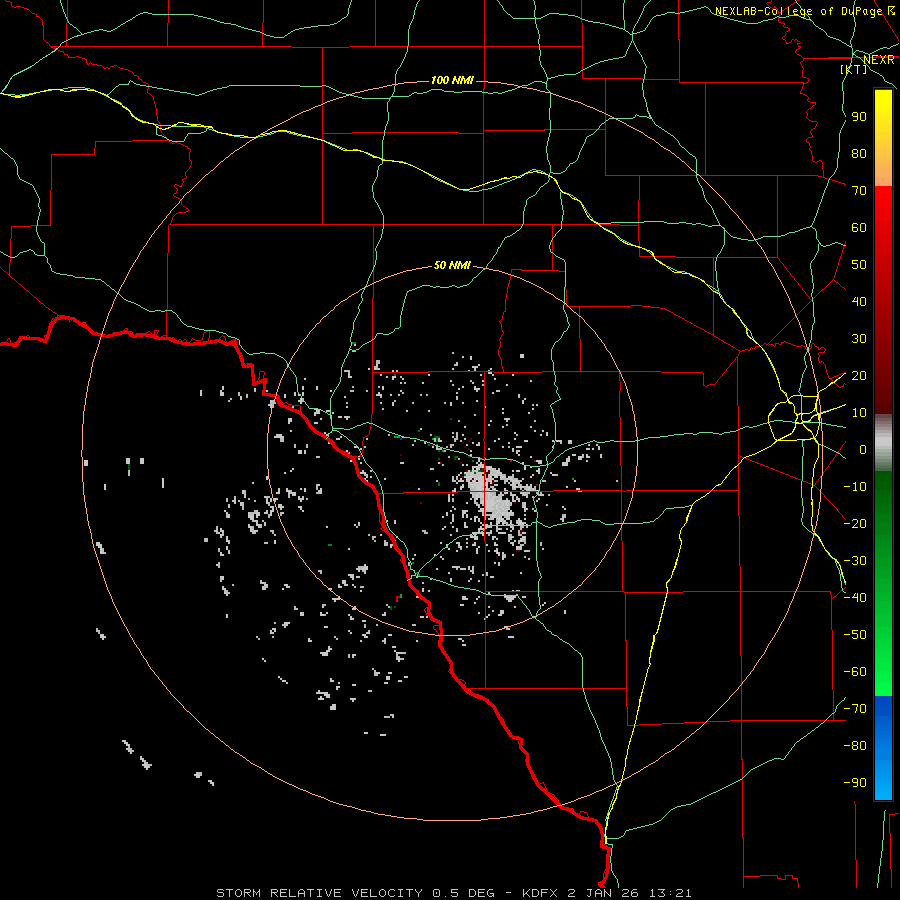
Task: Click the KDFX station identifier in the caption
Action: (540, 893)
